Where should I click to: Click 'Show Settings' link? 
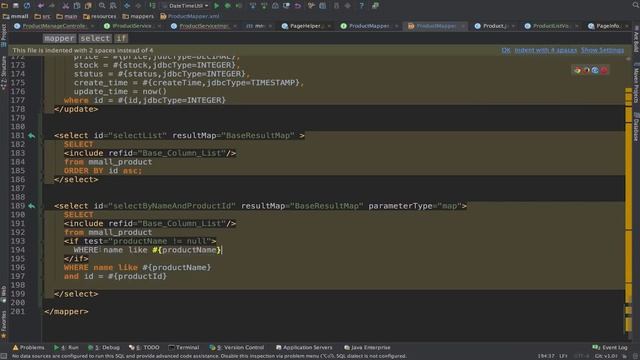602,50
